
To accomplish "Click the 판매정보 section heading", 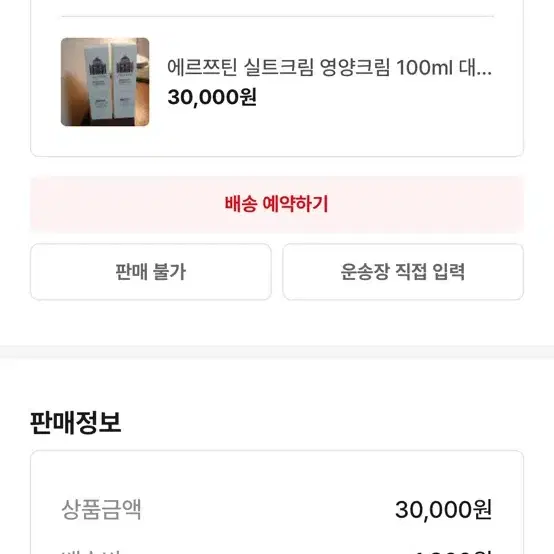I will click(x=76, y=423).
